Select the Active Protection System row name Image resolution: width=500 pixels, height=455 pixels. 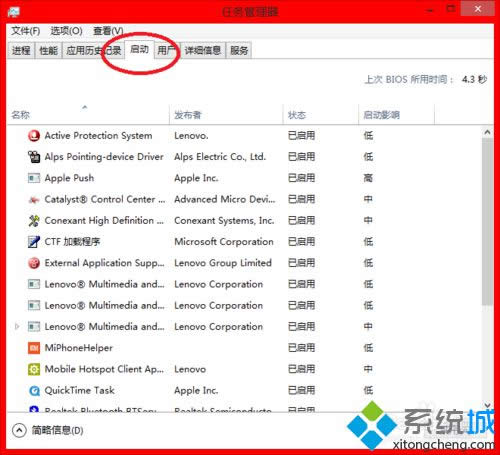(x=98, y=136)
